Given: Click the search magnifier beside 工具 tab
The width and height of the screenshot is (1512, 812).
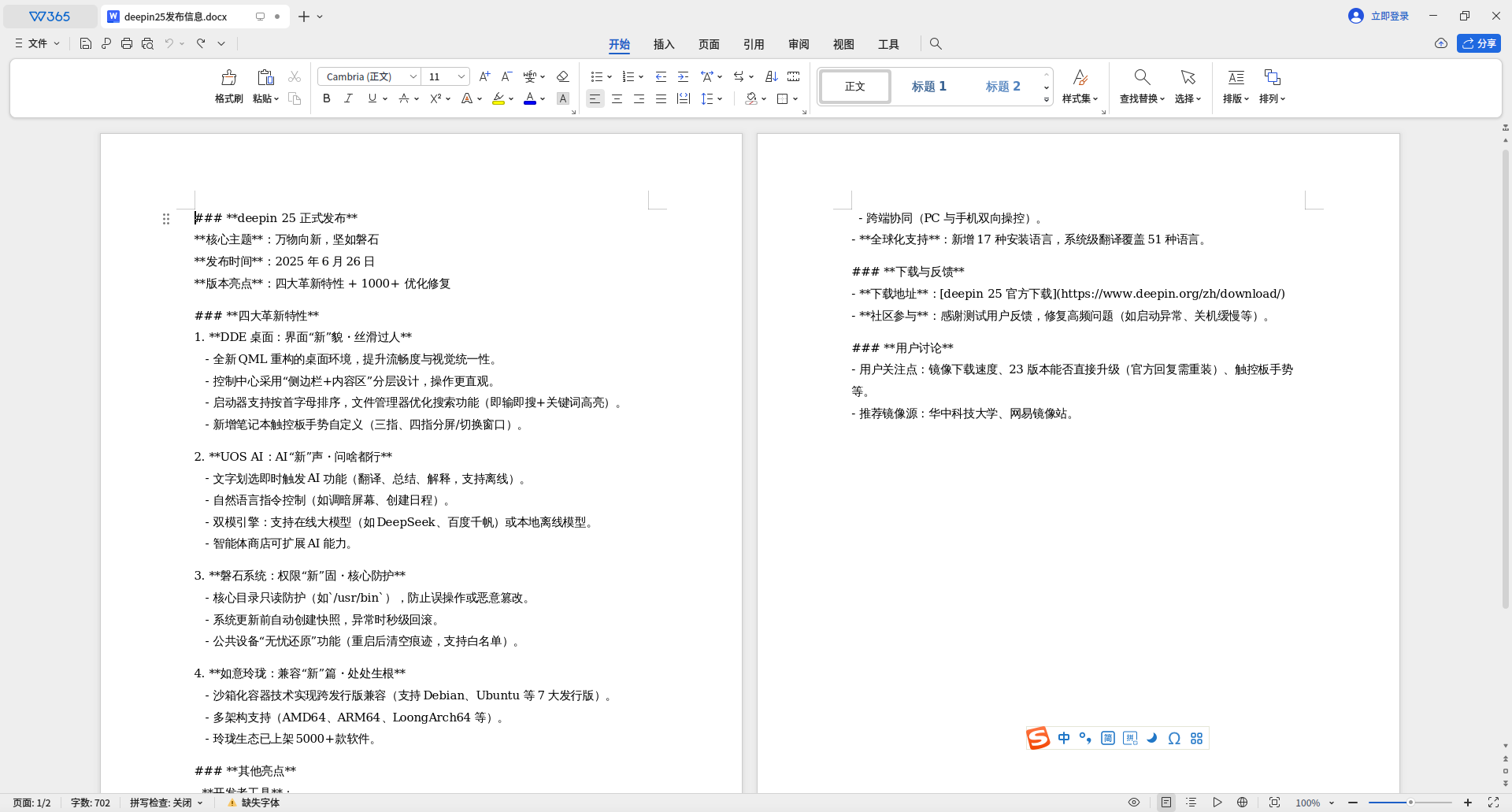Looking at the screenshot, I should coord(936,44).
